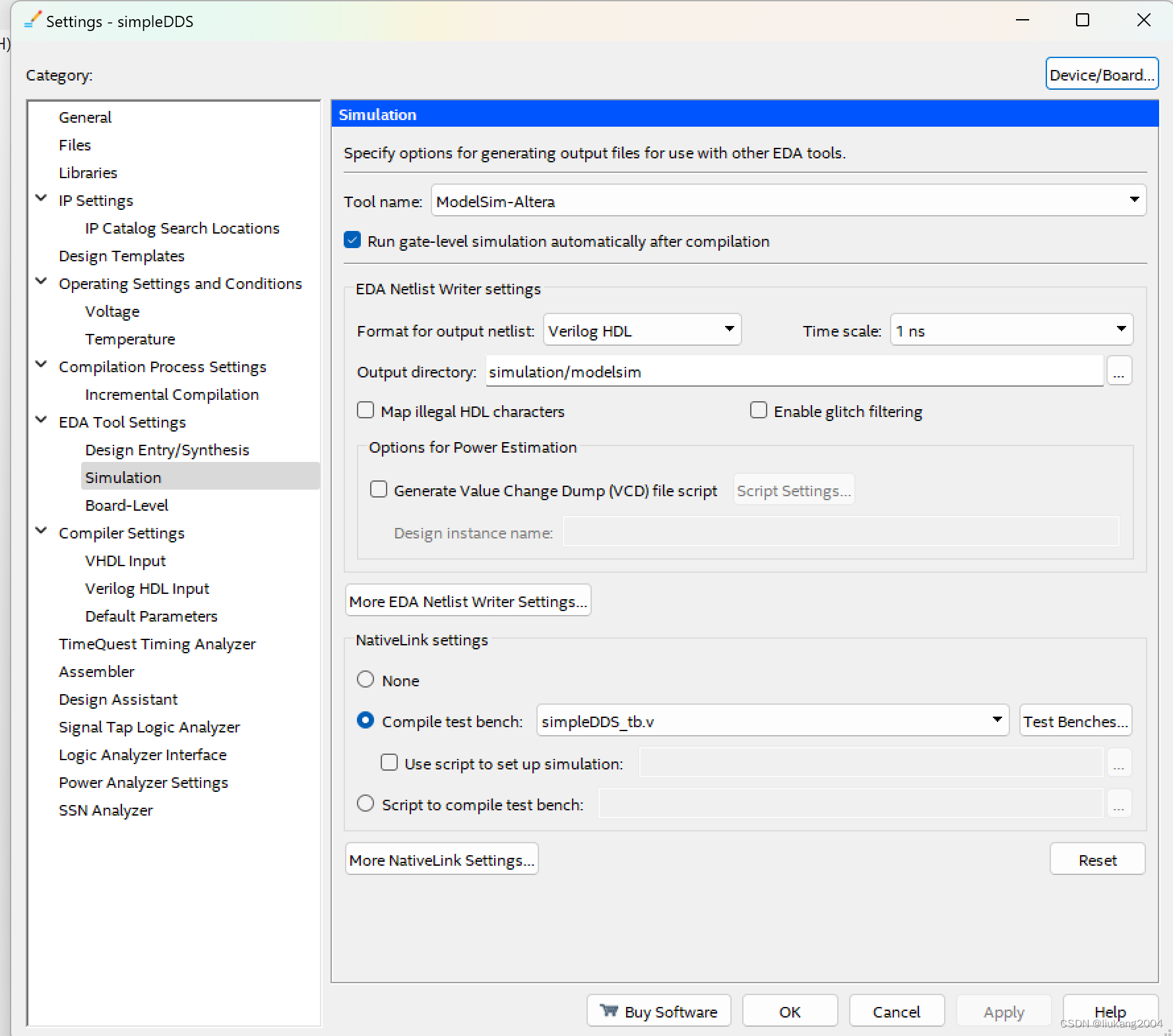Open the Compile test bench dropdown
Screen dimensions: 1173x1036
click(x=773, y=721)
